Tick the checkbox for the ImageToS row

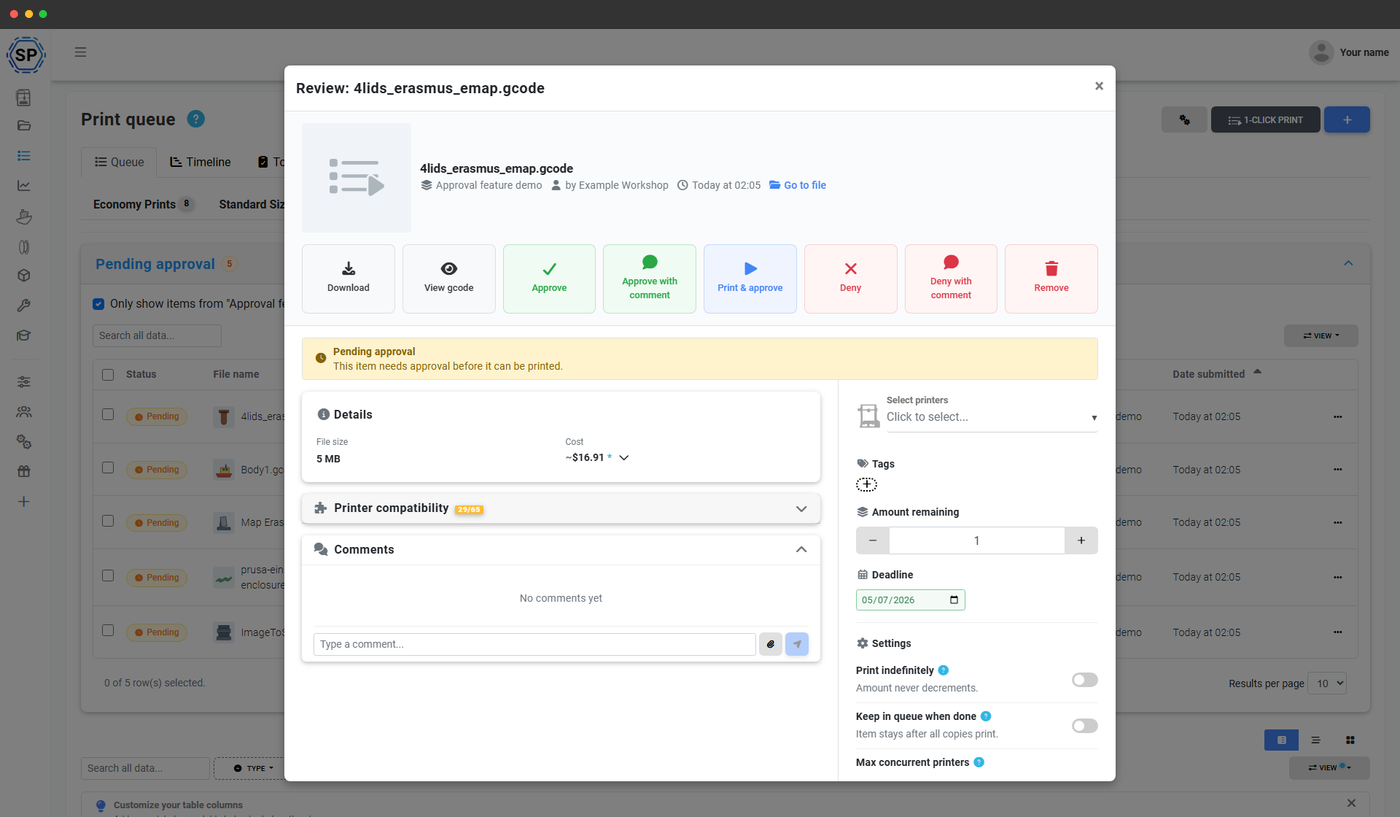click(x=108, y=631)
